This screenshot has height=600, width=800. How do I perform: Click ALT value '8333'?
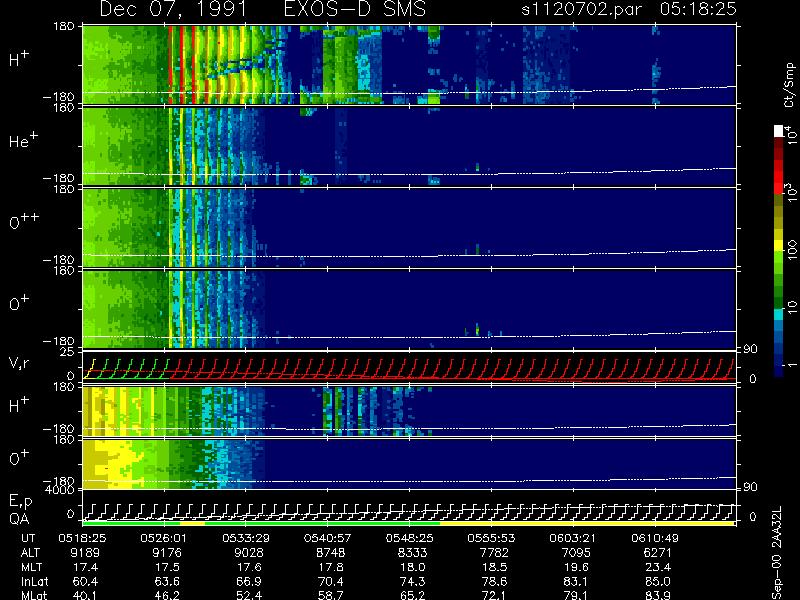[x=412, y=553]
